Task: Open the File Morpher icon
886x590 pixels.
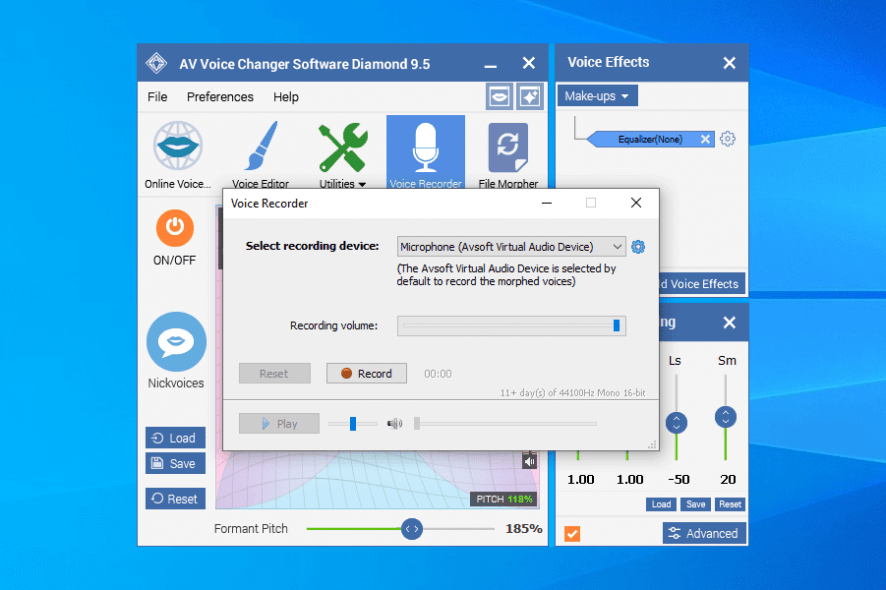Action: coord(507,148)
